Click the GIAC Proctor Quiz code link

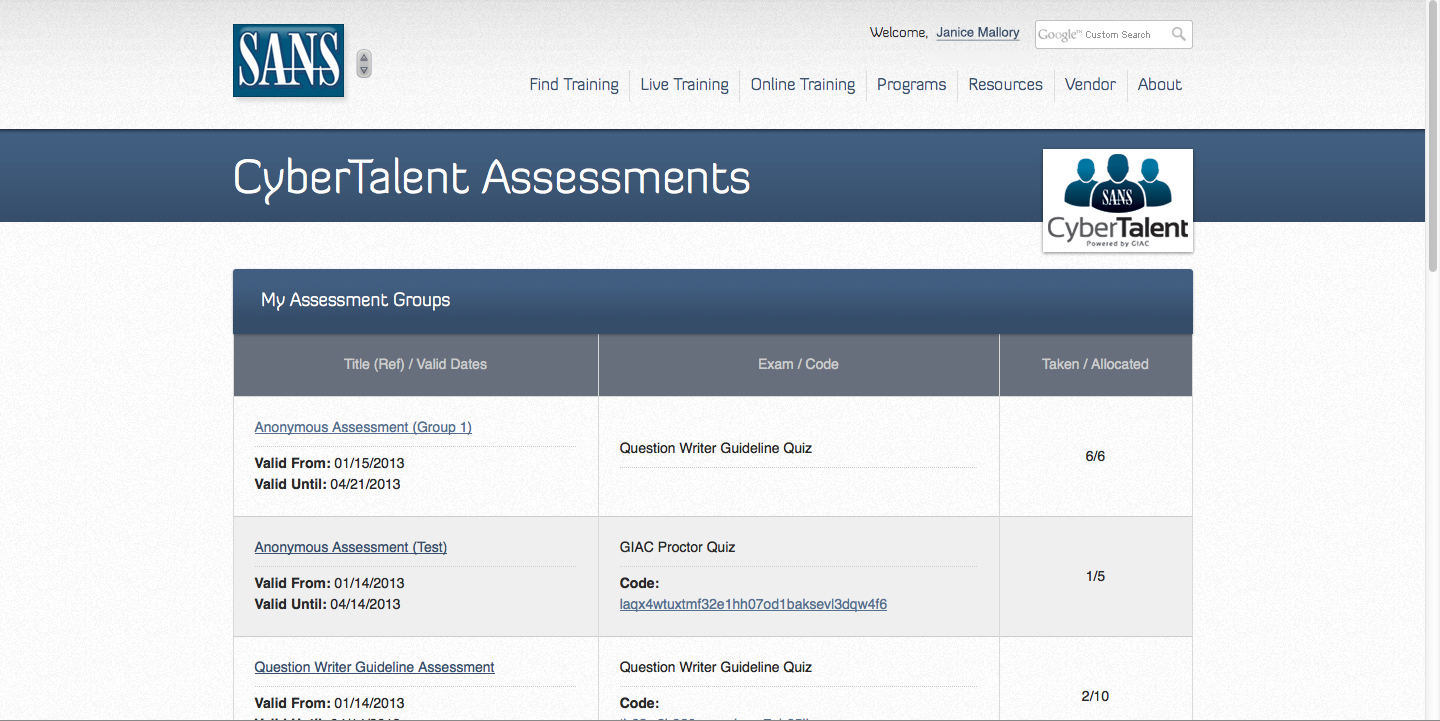tap(753, 604)
